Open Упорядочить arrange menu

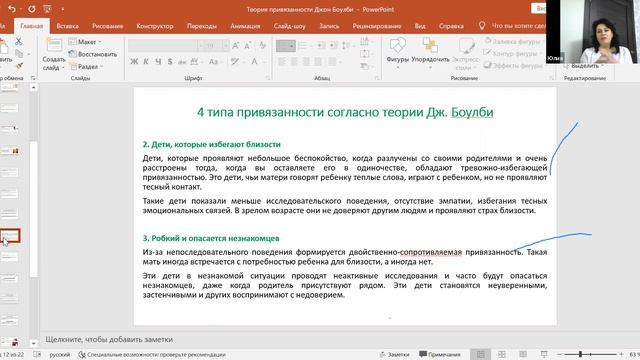pos(430,52)
